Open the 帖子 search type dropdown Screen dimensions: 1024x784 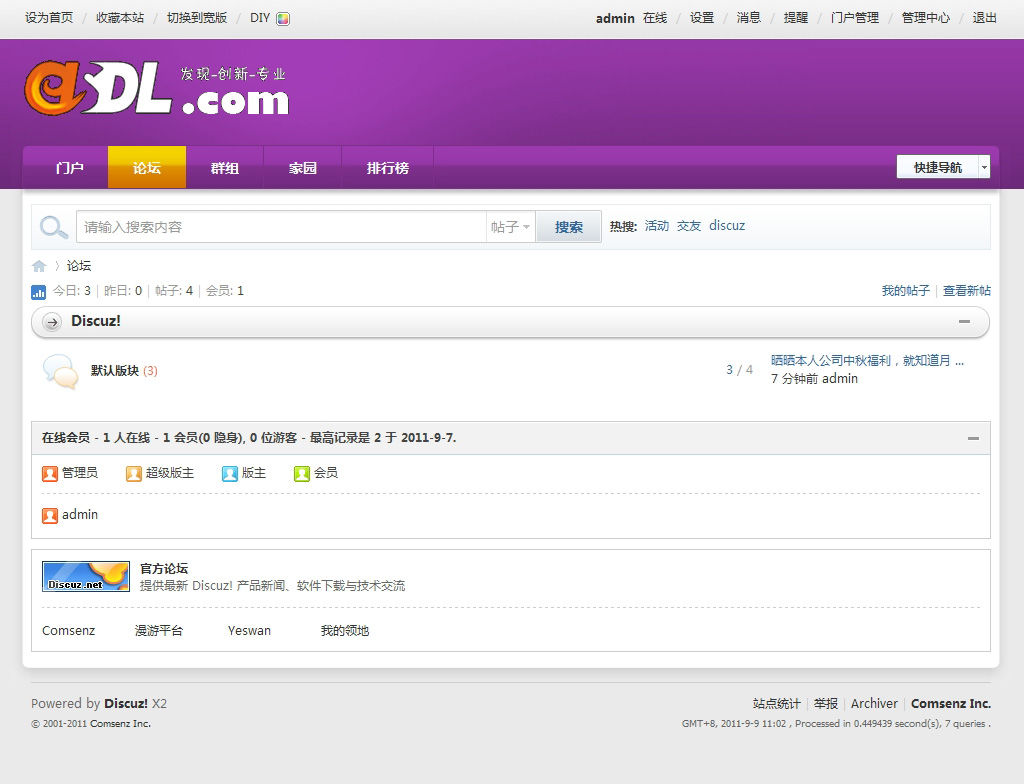[510, 227]
